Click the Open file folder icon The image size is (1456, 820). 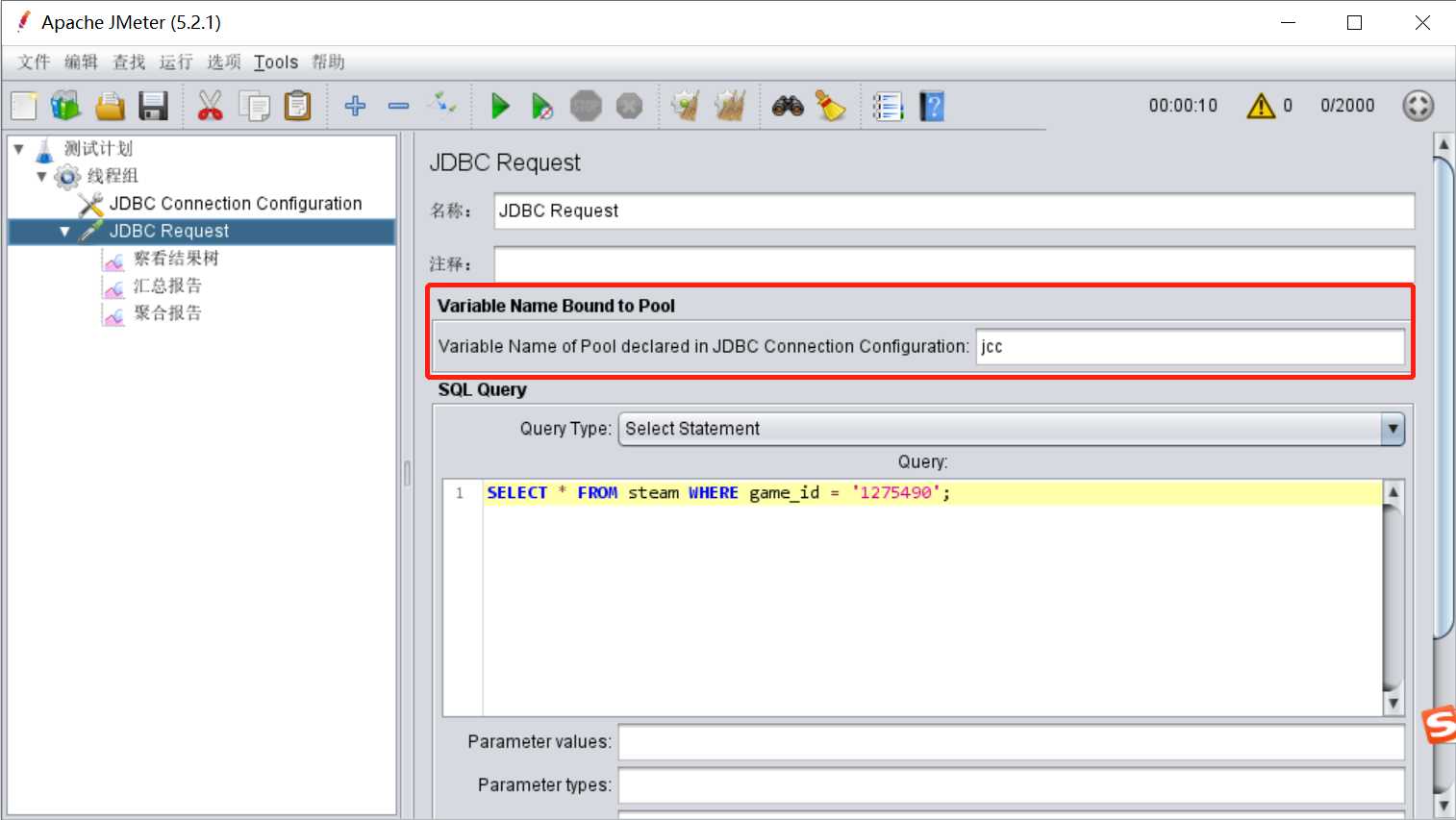point(110,106)
